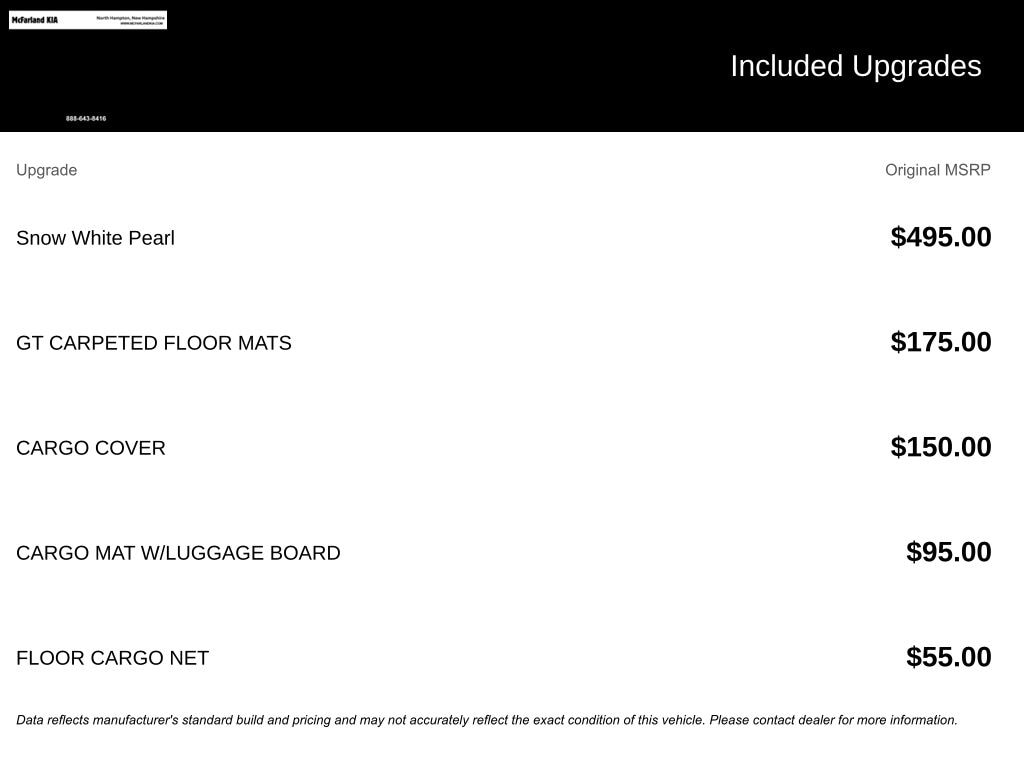Select the $95.00 price
Viewport: 1024px width, 768px height.
pyautogui.click(x=948, y=552)
